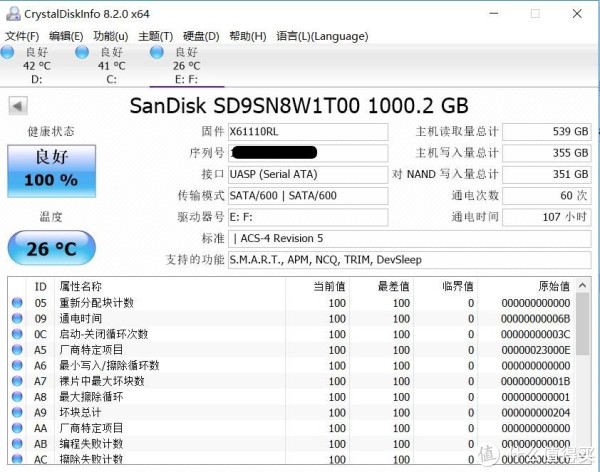Image resolution: width=600 pixels, height=472 pixels.
Task: Select the 启动-关闭循环次数 attribute row
Action: coord(291,334)
